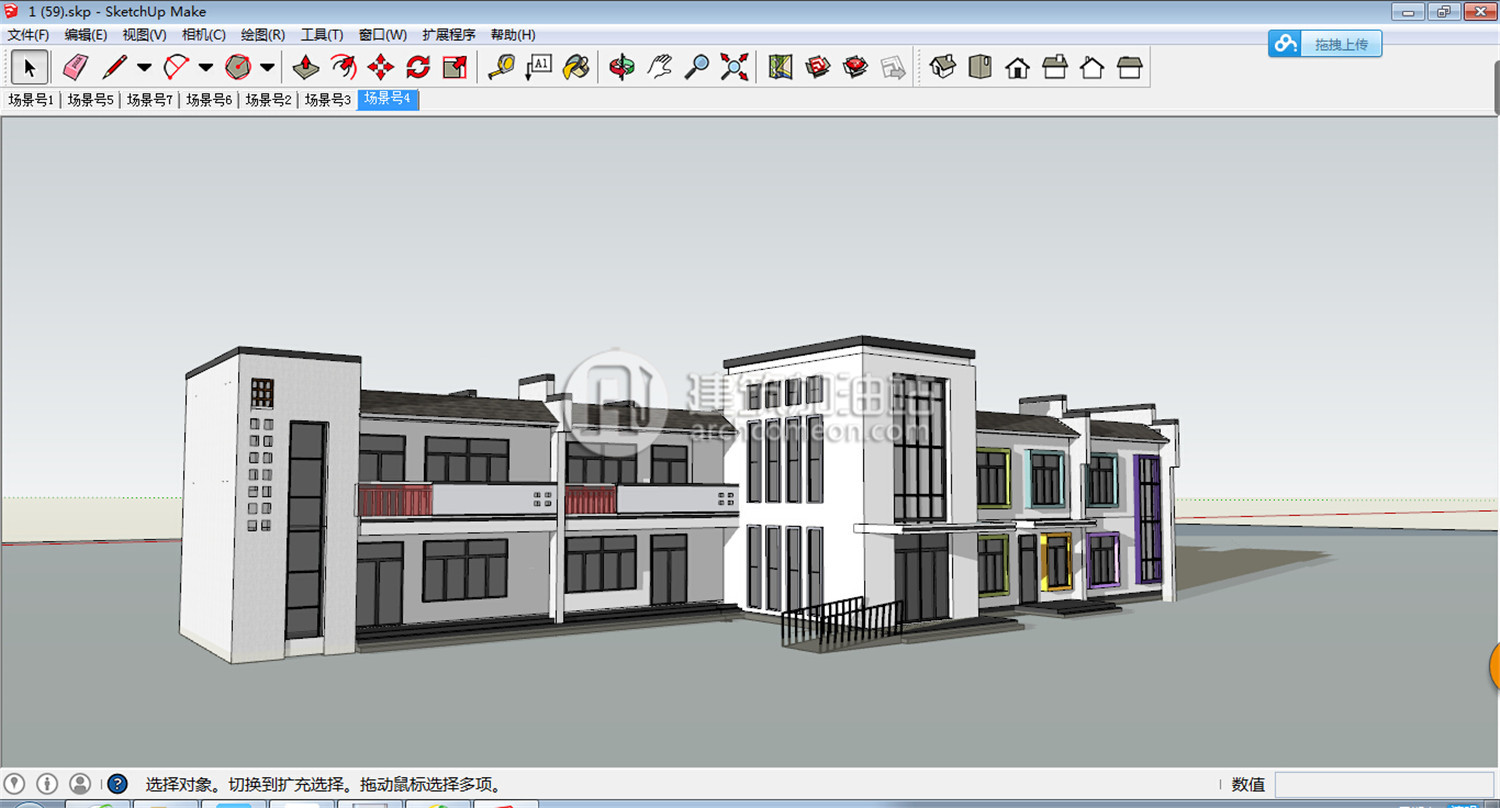Click the 数值 measurements input box

pos(1383,785)
